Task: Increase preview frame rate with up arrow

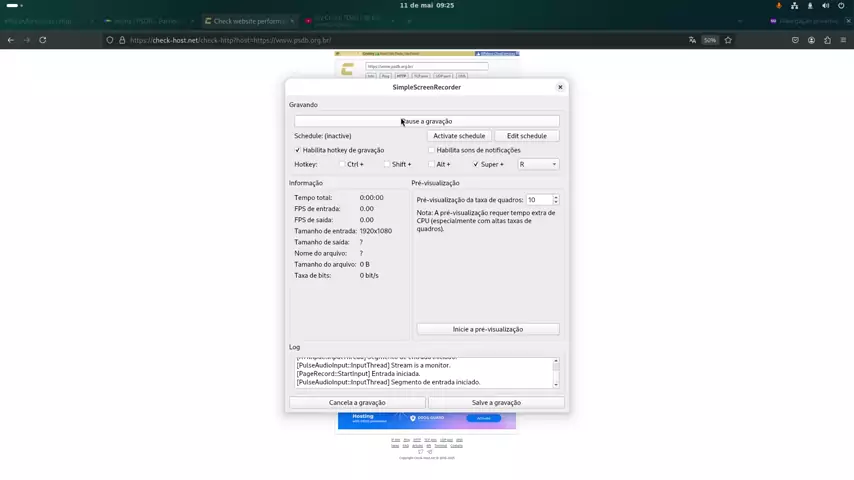Action: [x=556, y=197]
